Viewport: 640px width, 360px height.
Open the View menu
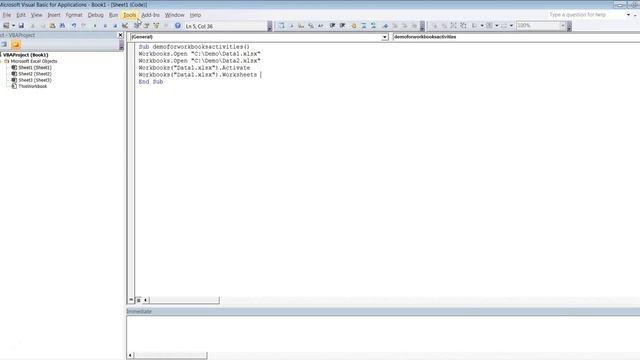(x=36, y=15)
